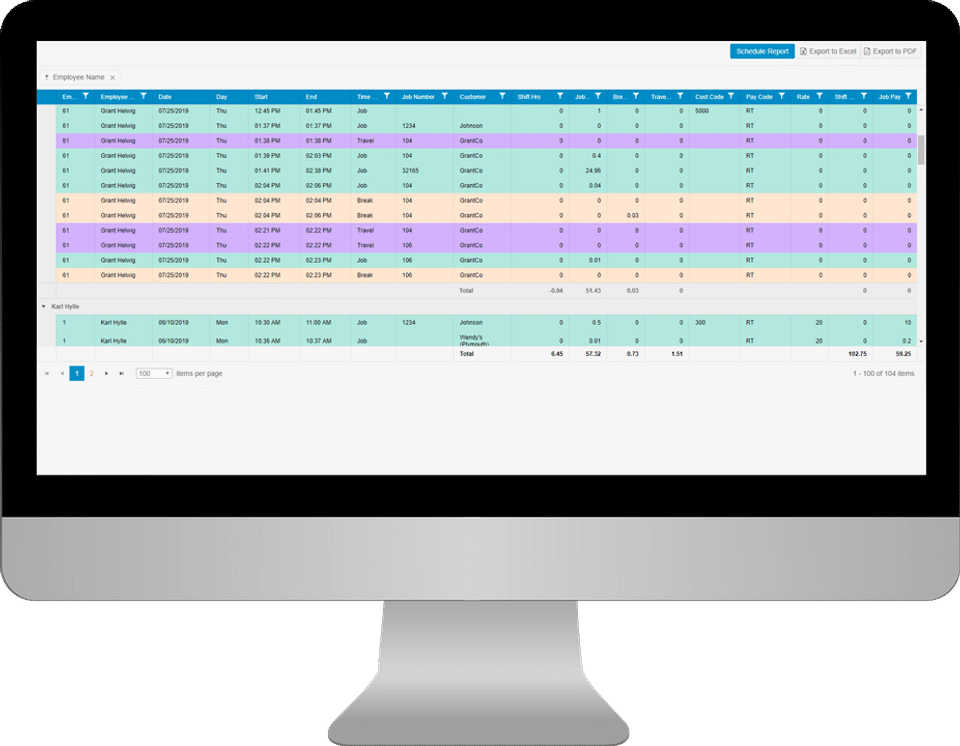Open filter for Shift Hrs column

(560, 96)
